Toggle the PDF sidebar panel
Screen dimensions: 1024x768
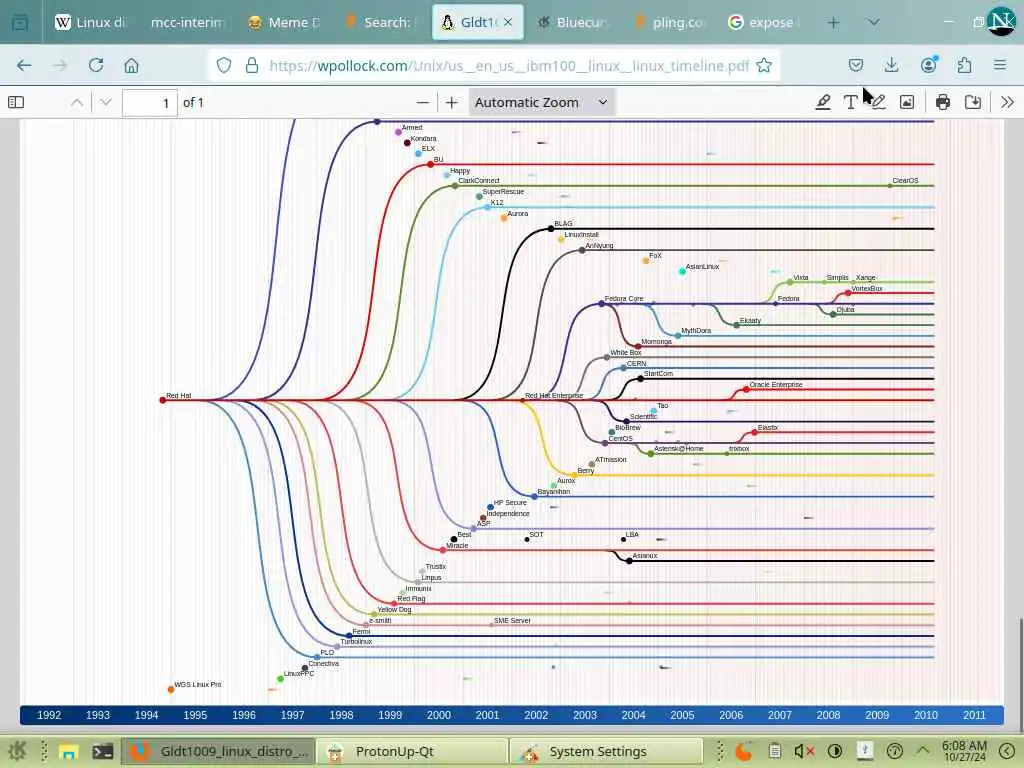tap(16, 103)
